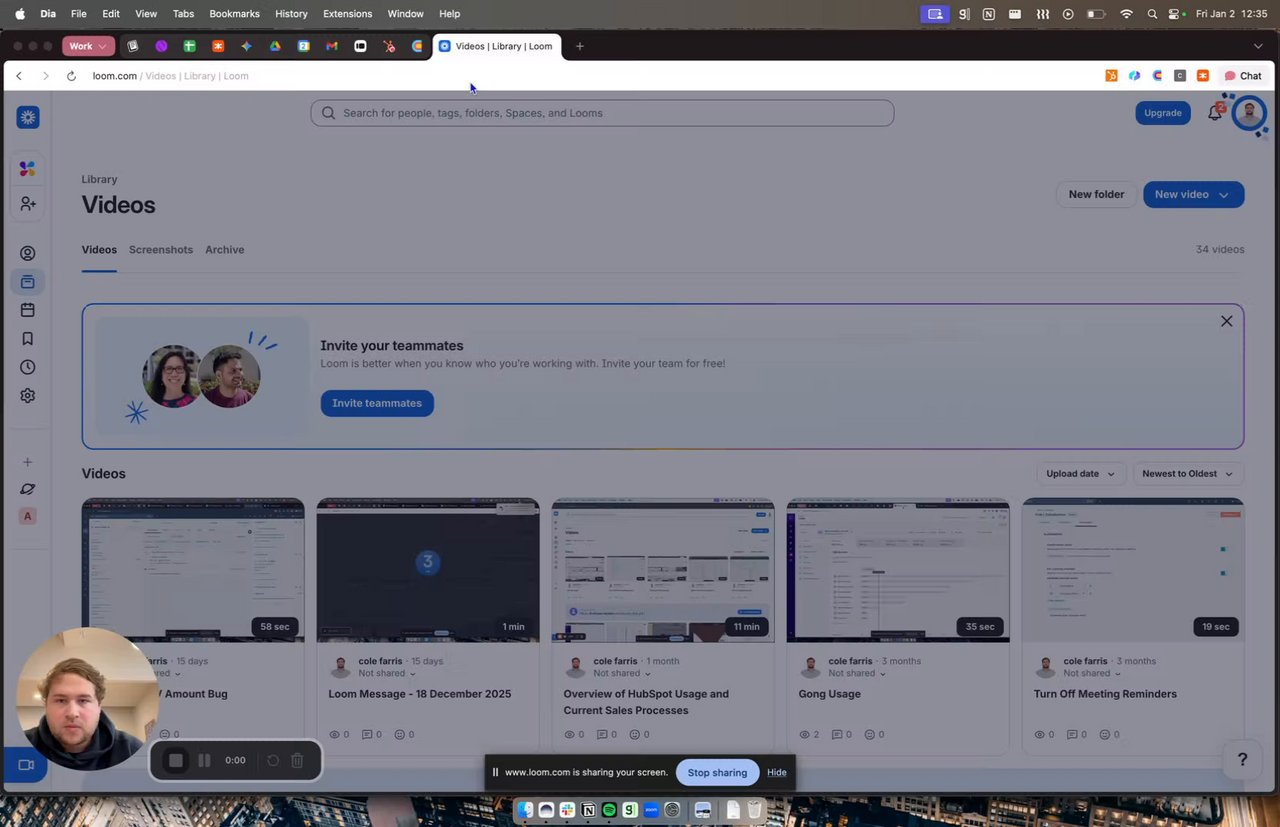Open the notifications bell

tap(1215, 113)
